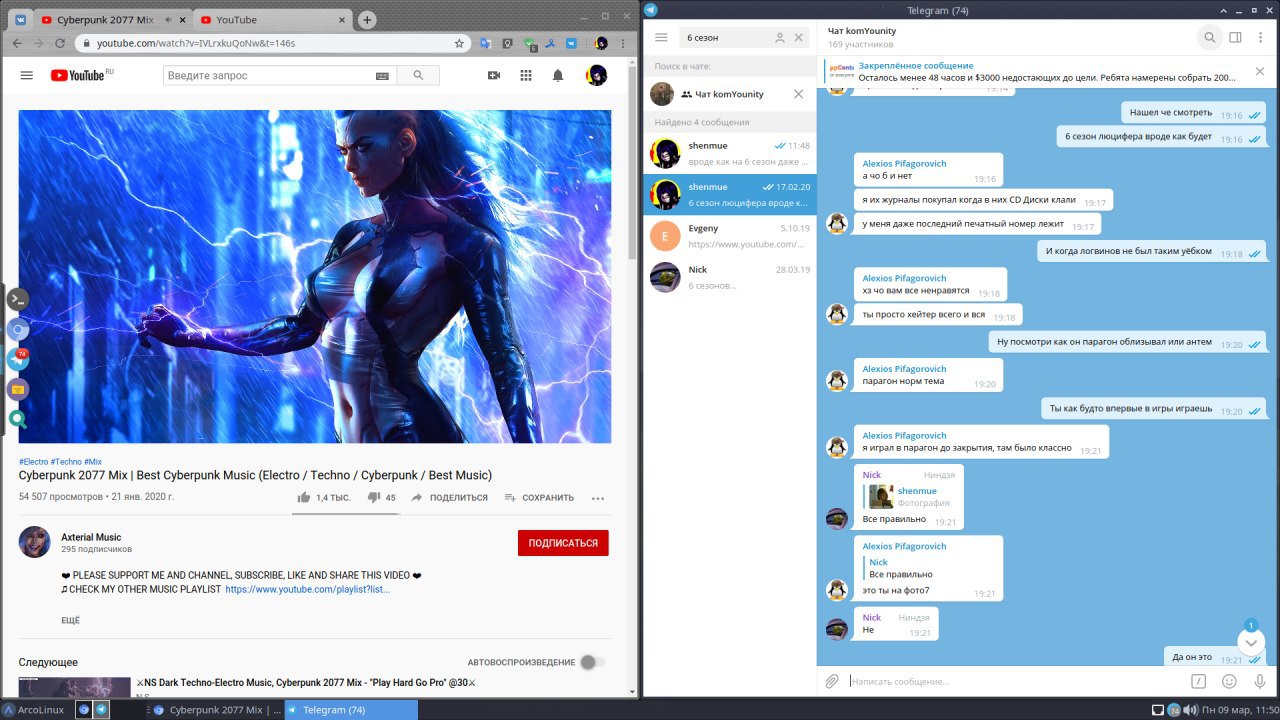This screenshot has width=1280, height=720.
Task: Open Evgeny search result
Action: point(730,236)
